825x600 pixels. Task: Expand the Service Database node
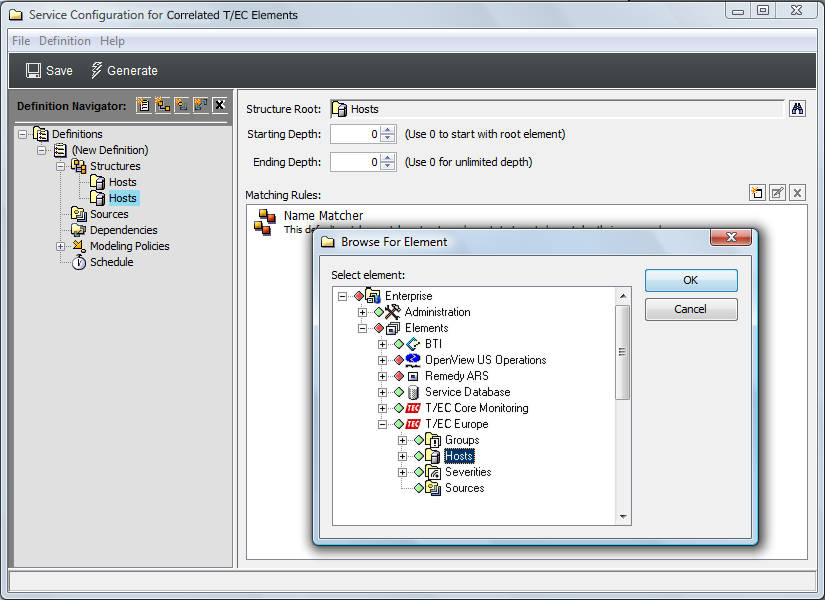pyautogui.click(x=383, y=392)
